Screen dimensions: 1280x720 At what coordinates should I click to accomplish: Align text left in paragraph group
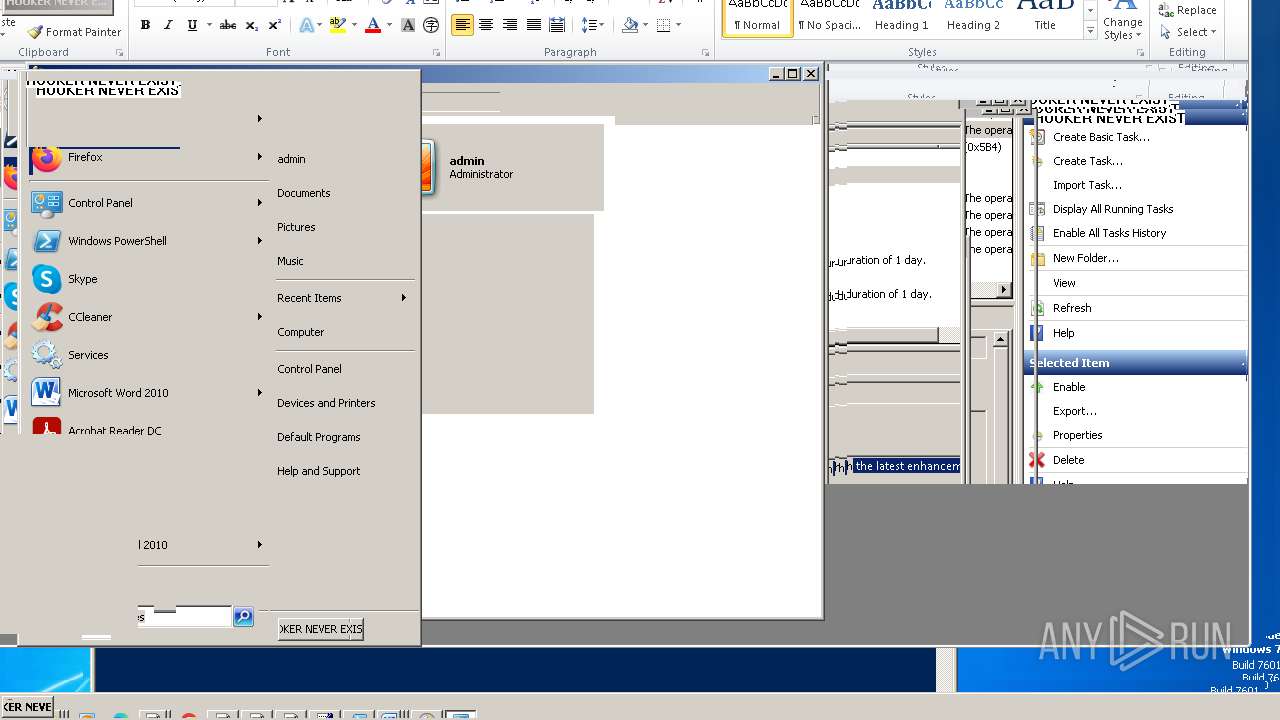462,25
